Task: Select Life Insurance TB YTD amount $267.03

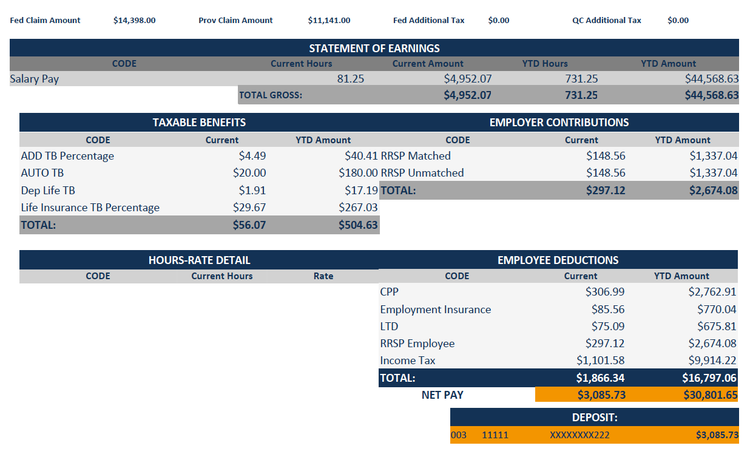Action: coord(358,208)
